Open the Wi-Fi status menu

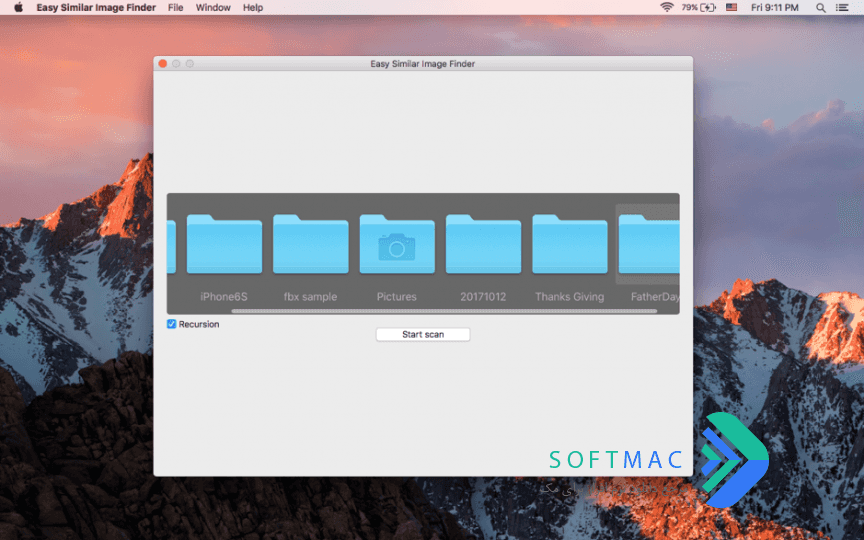(x=667, y=7)
